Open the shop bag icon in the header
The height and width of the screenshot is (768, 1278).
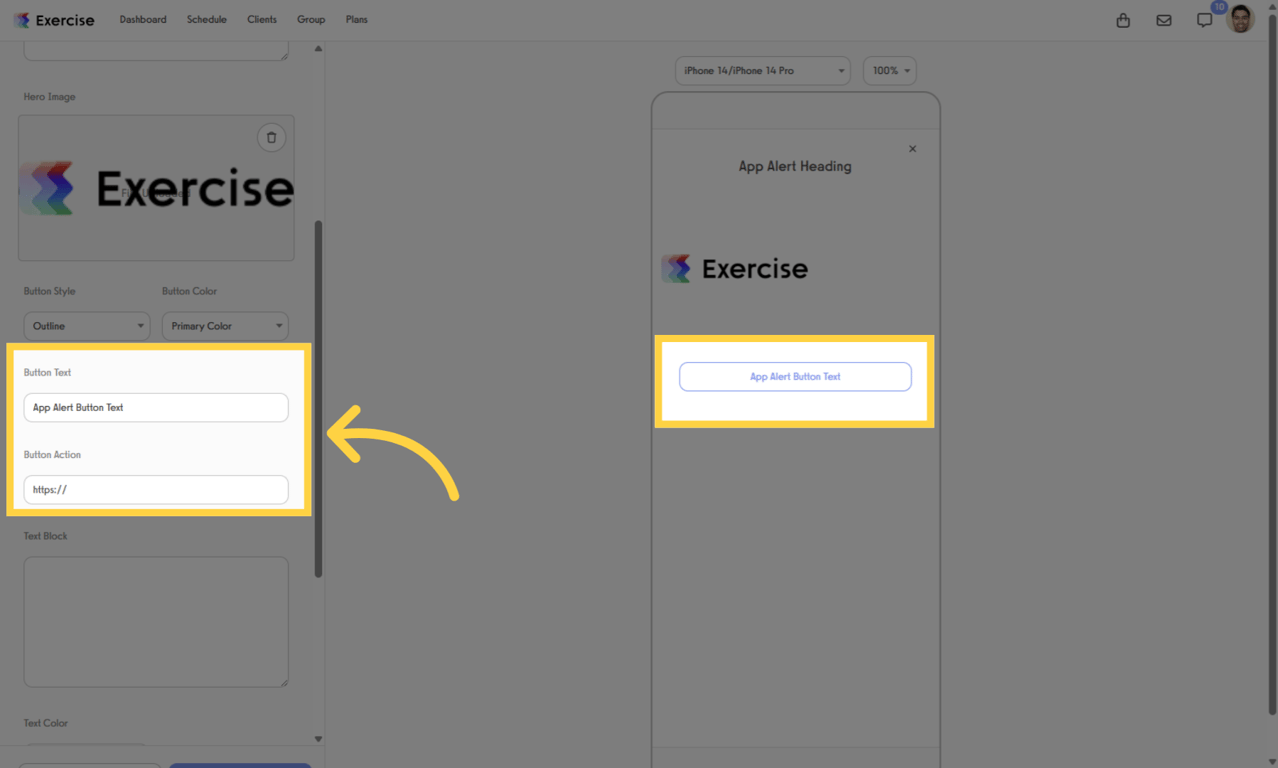coord(1122,19)
